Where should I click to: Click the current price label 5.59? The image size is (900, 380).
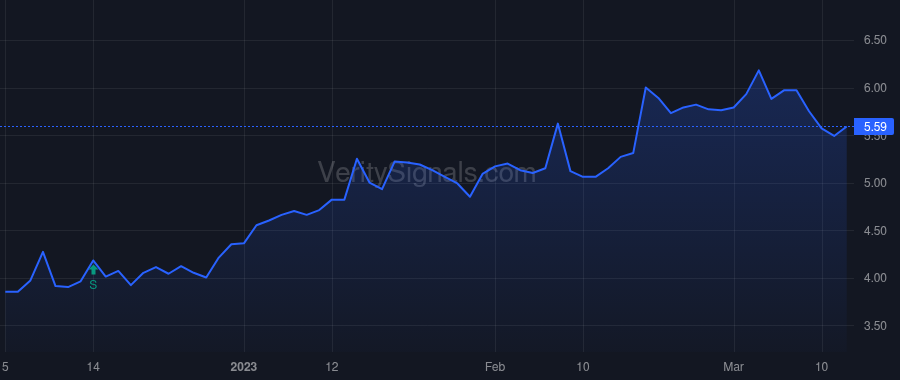[874, 126]
